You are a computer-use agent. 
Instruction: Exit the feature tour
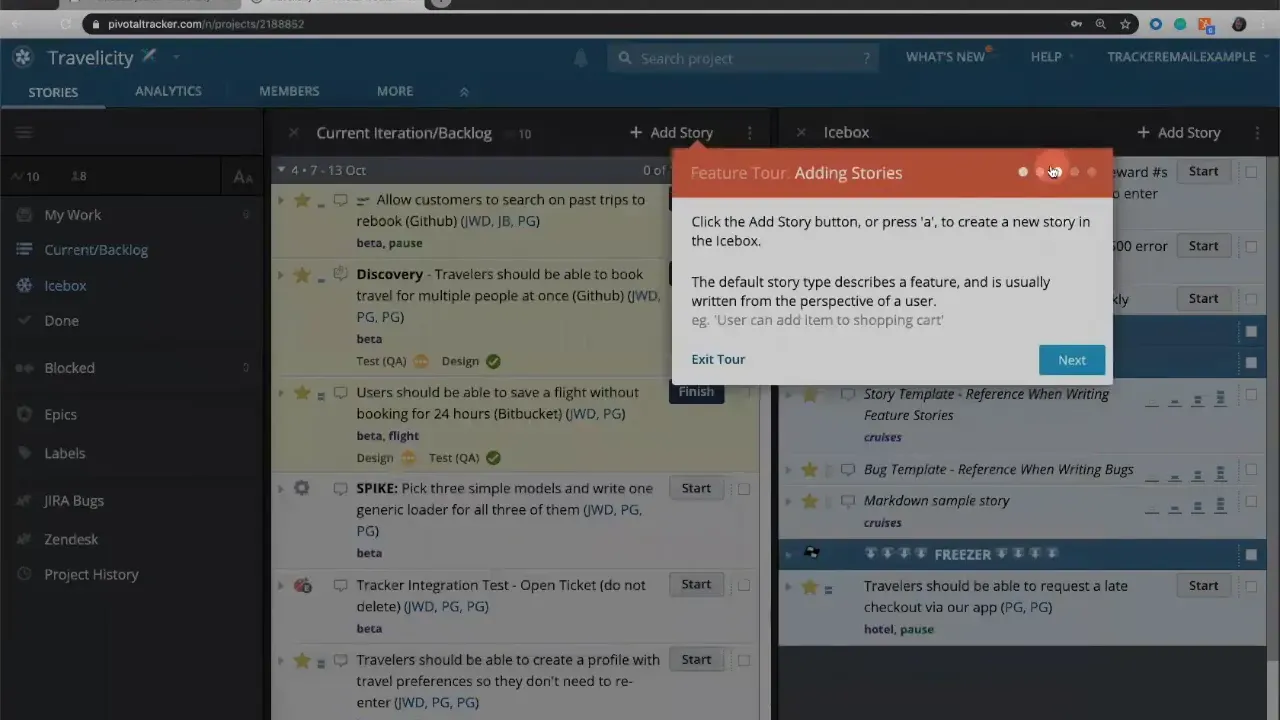[718, 359]
